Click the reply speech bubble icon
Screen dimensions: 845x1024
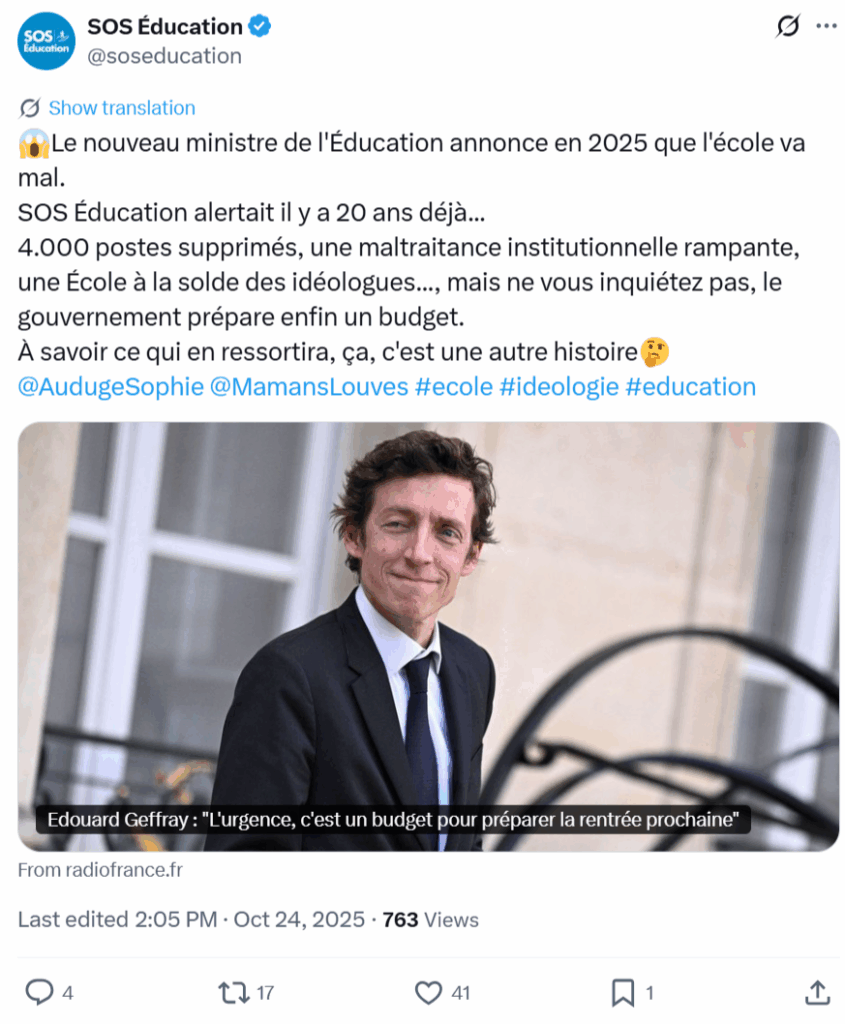point(39,992)
